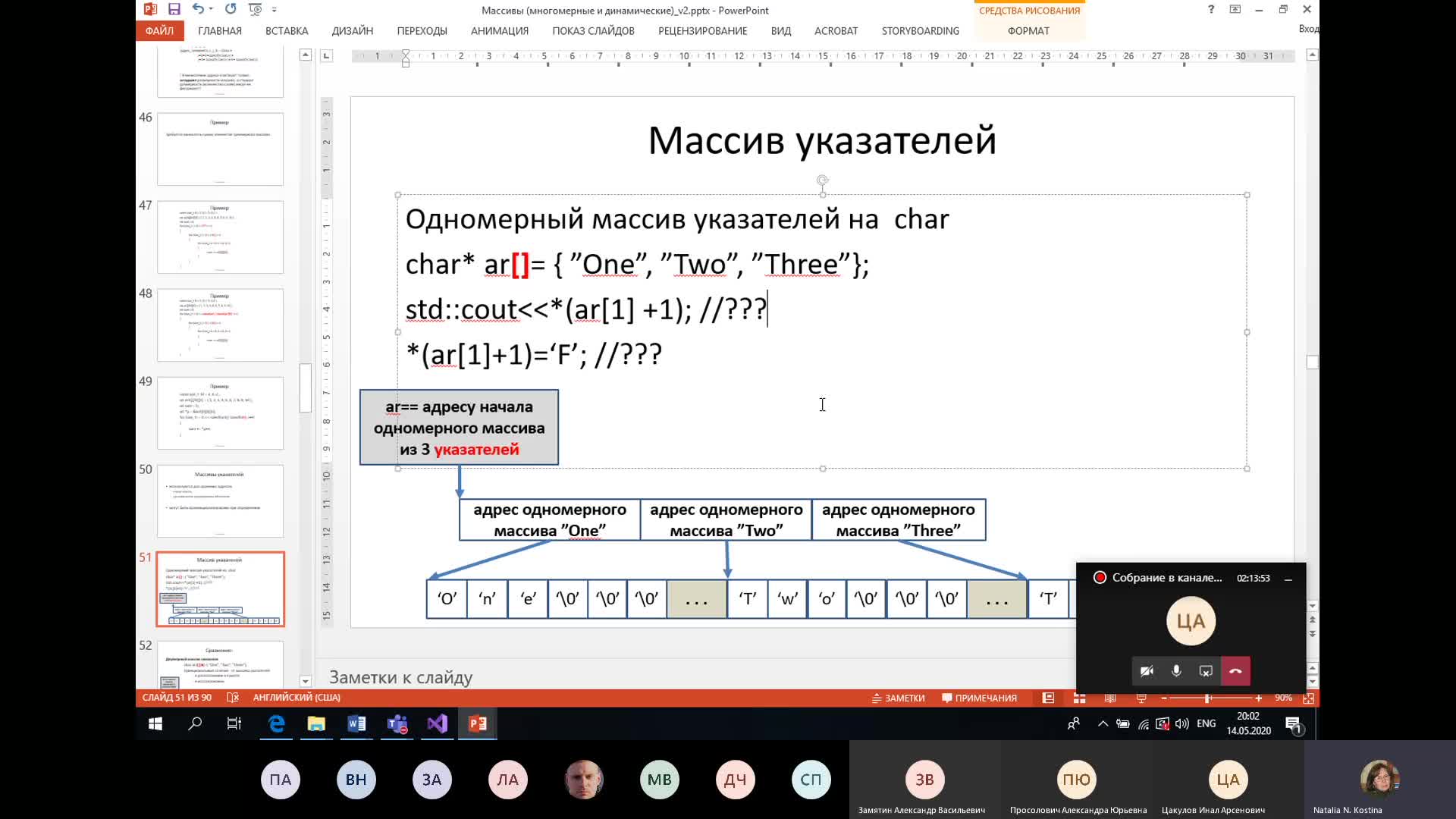Open the undo history dropdown arrow
This screenshot has width=1456, height=819.
[211, 9]
